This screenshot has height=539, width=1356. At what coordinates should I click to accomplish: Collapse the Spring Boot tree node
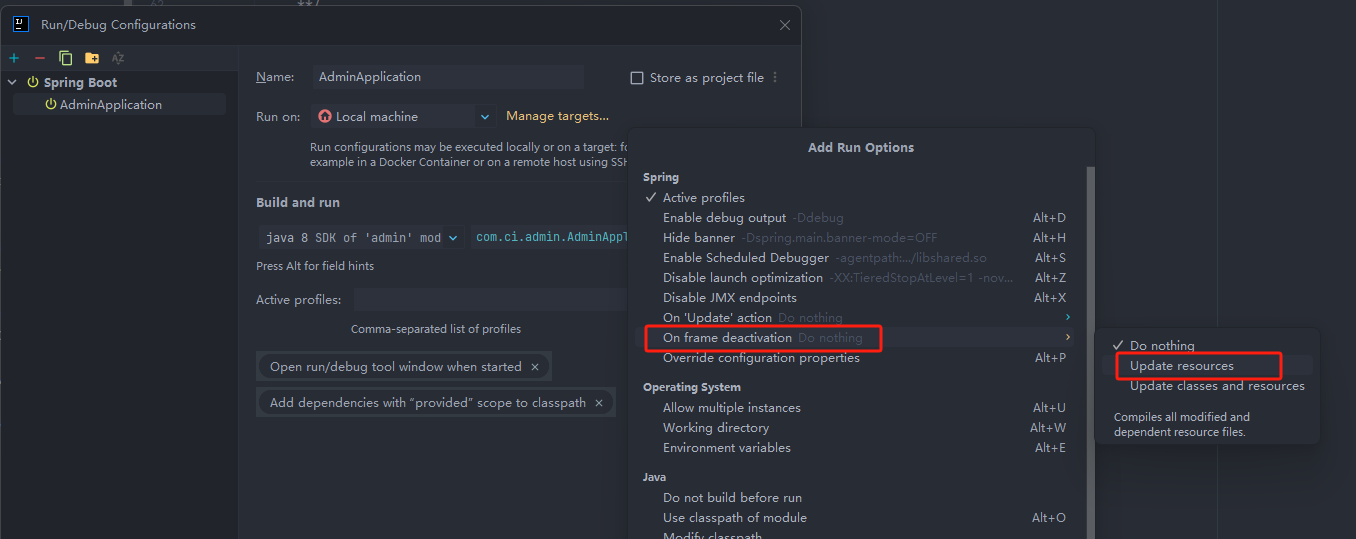(x=12, y=83)
